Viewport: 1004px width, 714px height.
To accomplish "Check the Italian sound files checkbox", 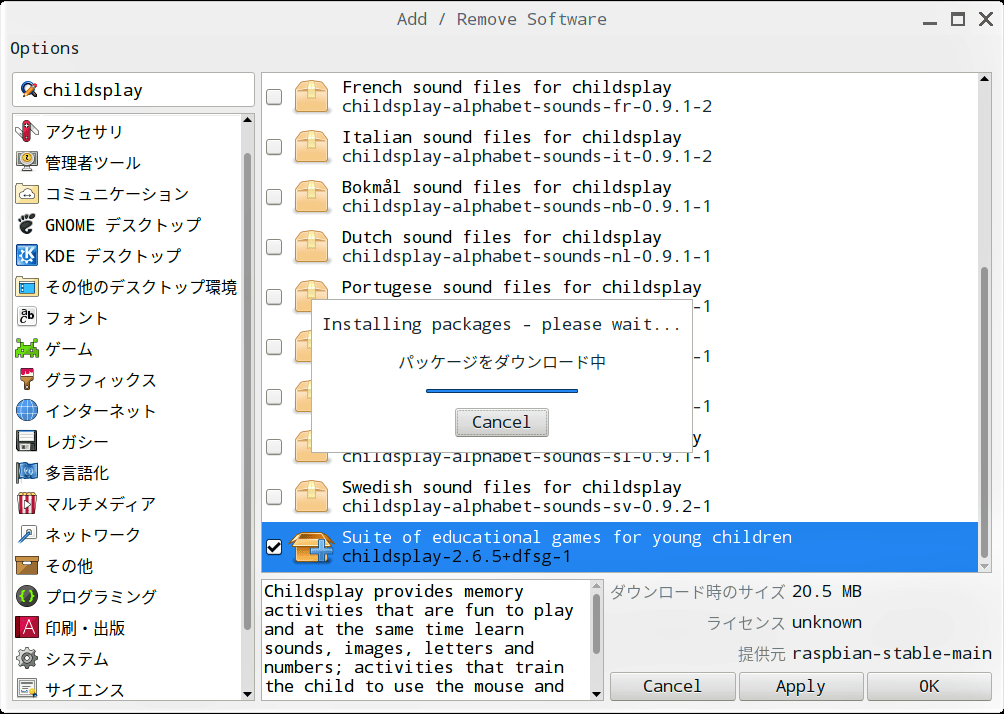I will (x=274, y=147).
